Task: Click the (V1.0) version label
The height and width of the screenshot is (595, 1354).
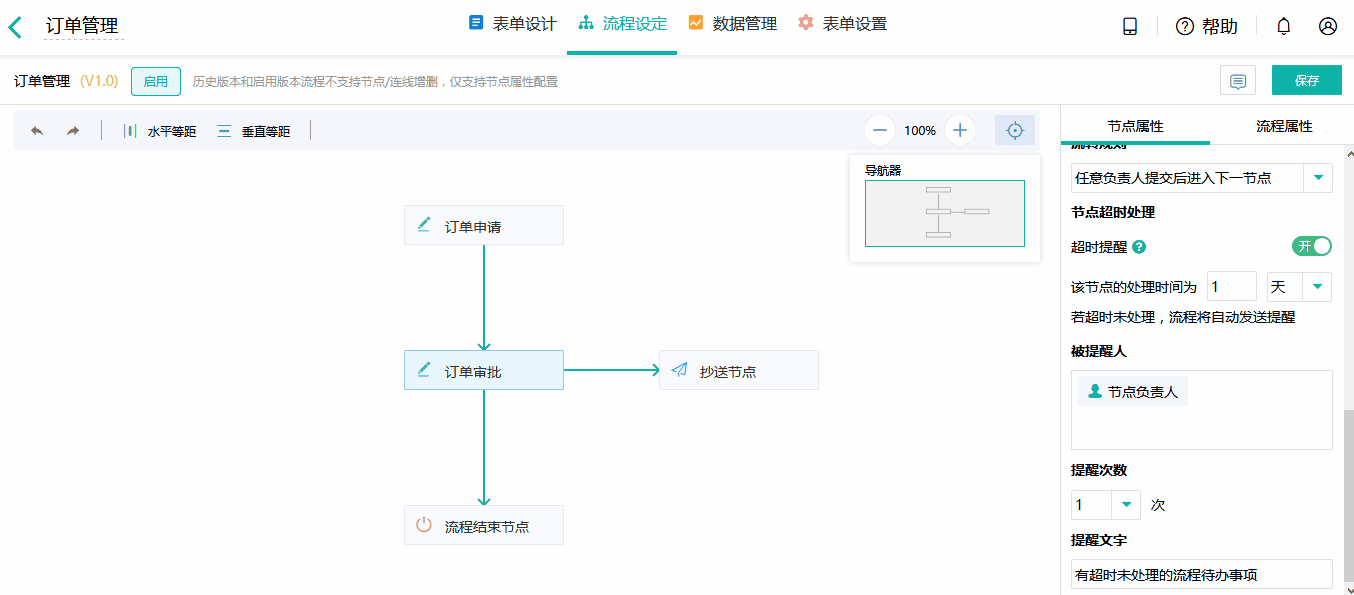Action: pyautogui.click(x=99, y=81)
